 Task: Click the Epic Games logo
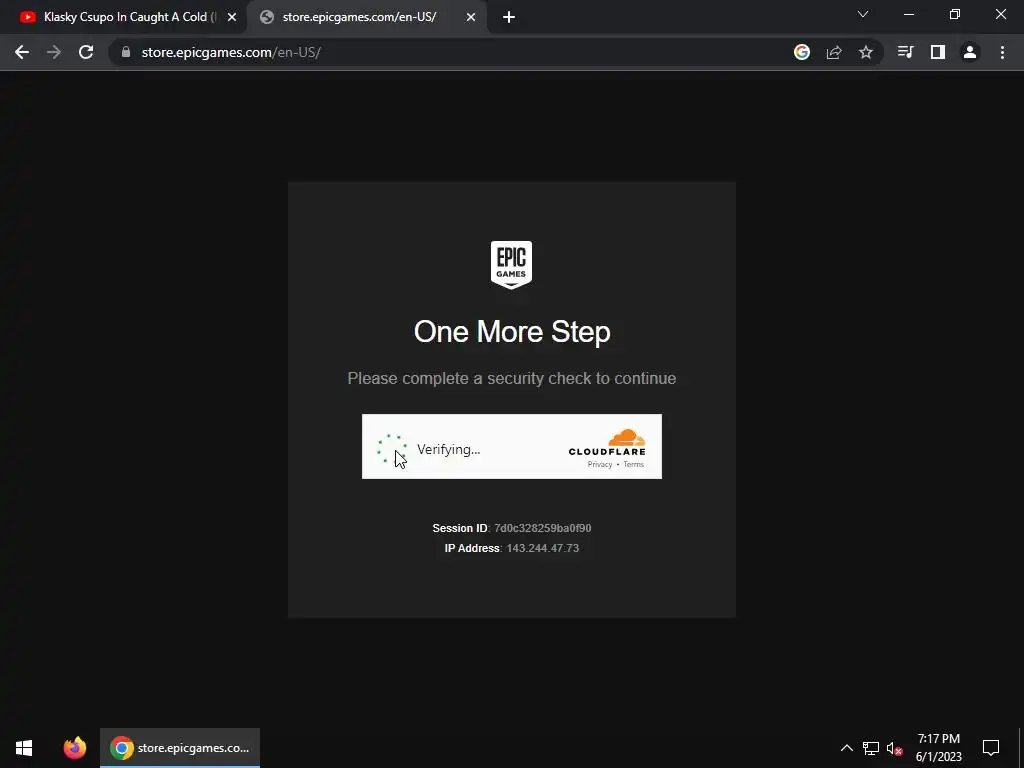point(511,264)
